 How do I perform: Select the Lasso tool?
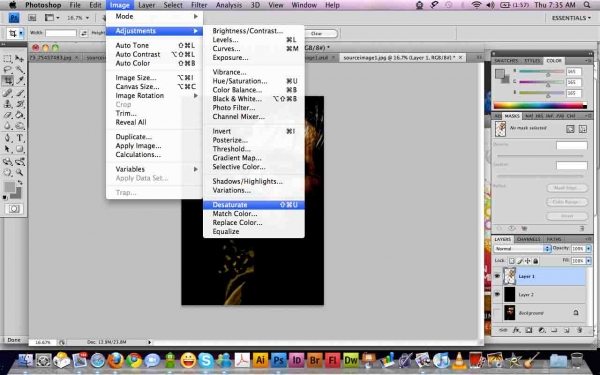coord(7,70)
